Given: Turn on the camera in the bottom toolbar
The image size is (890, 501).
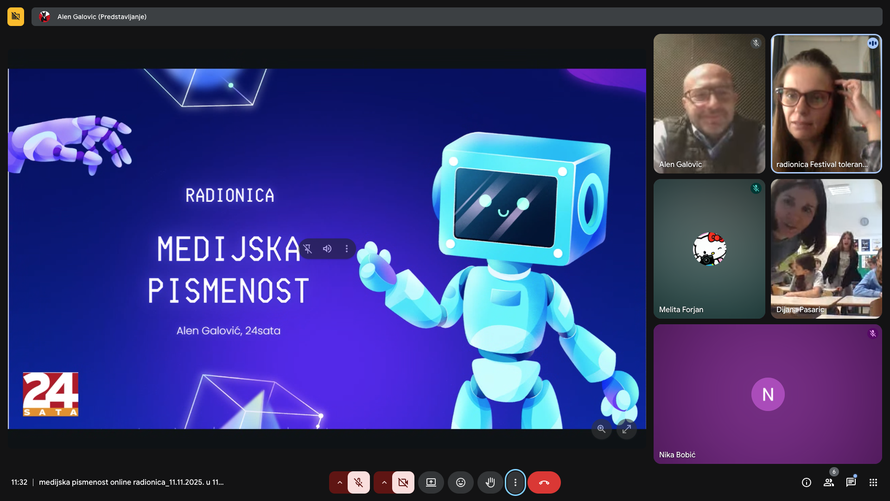Looking at the screenshot, I should [403, 482].
